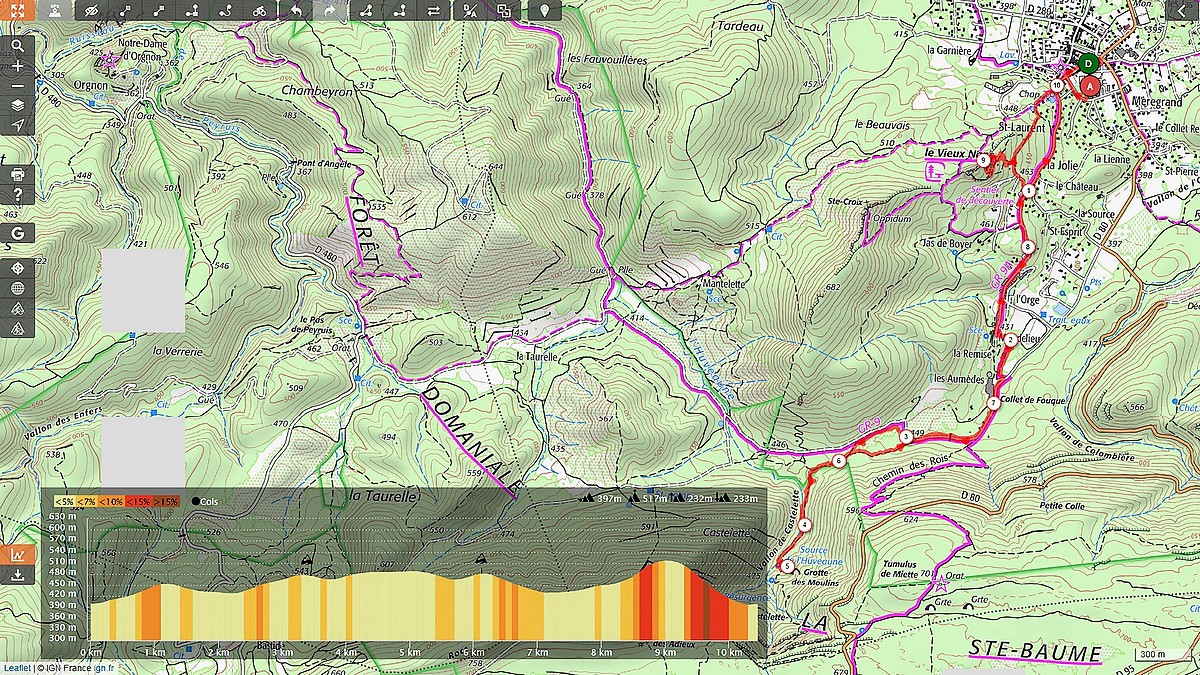Click the 517m elevation statistic
Image resolution: width=1200 pixels, height=675 pixels.
(x=647, y=498)
